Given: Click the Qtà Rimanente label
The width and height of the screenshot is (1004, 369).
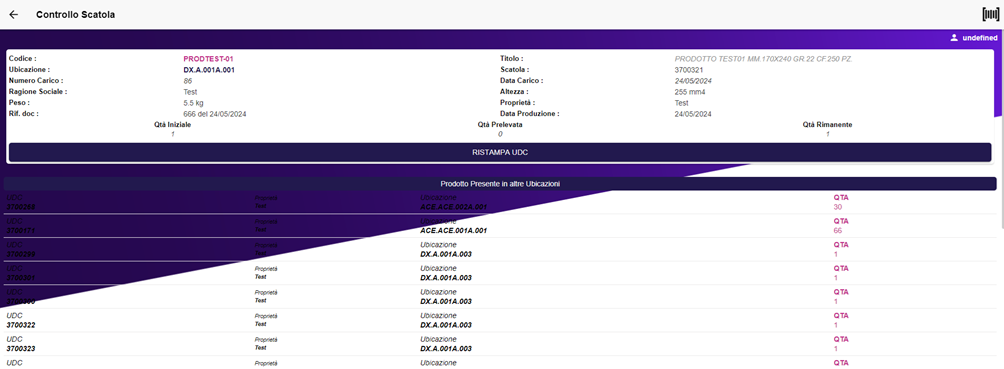Looking at the screenshot, I should coord(827,124).
